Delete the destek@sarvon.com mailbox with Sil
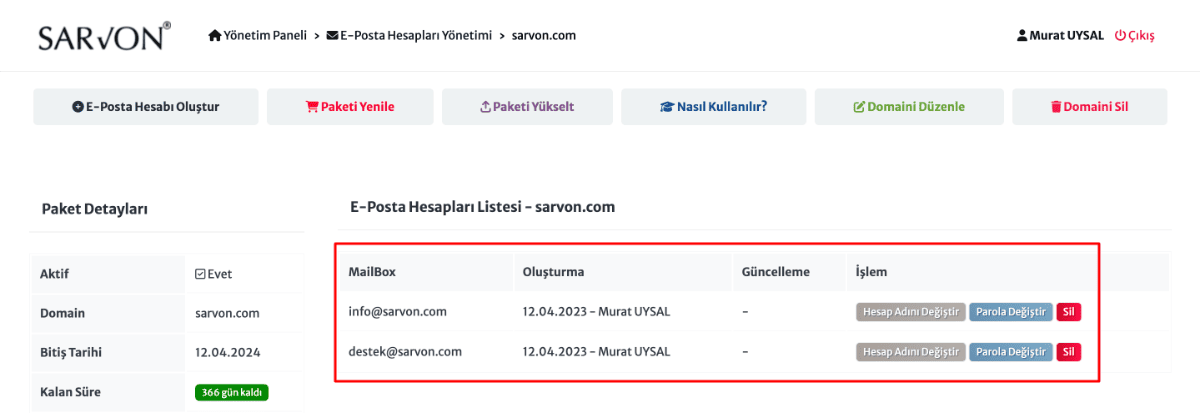This screenshot has height=413, width=1200. click(1069, 352)
